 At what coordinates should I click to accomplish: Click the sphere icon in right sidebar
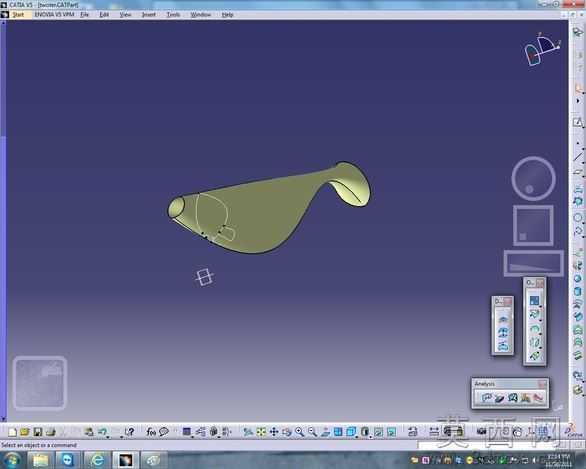[578, 278]
